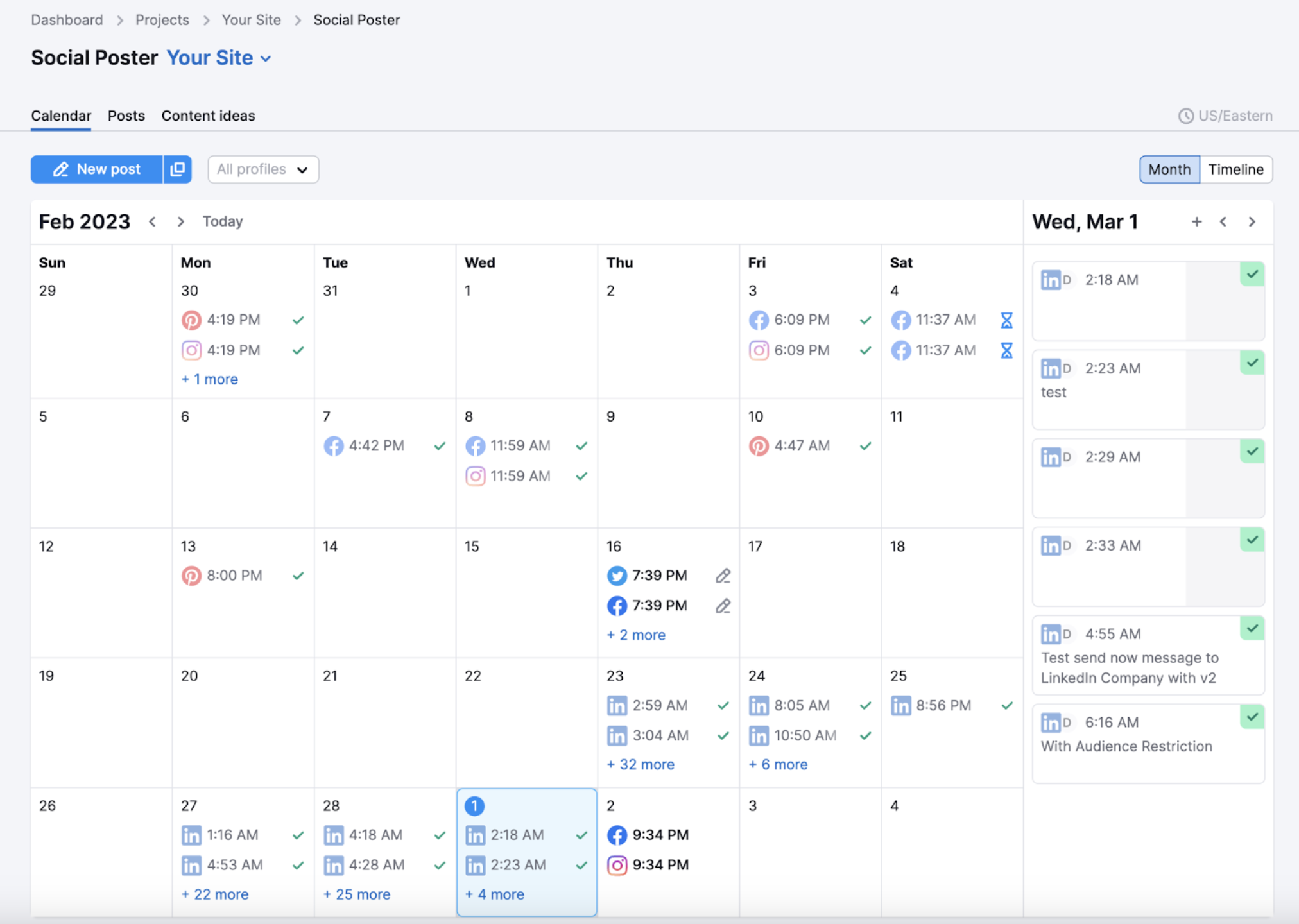Open the Content ideas tab
The width and height of the screenshot is (1299, 924).
tap(208, 116)
